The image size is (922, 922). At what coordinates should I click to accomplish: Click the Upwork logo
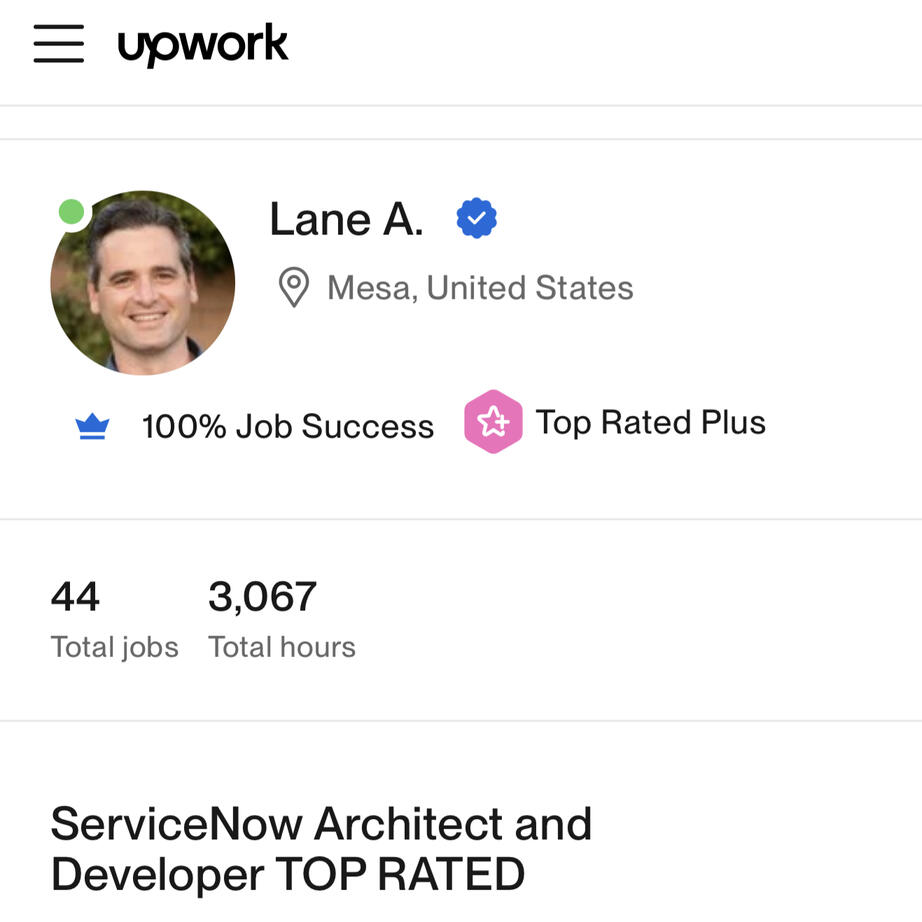point(203,45)
